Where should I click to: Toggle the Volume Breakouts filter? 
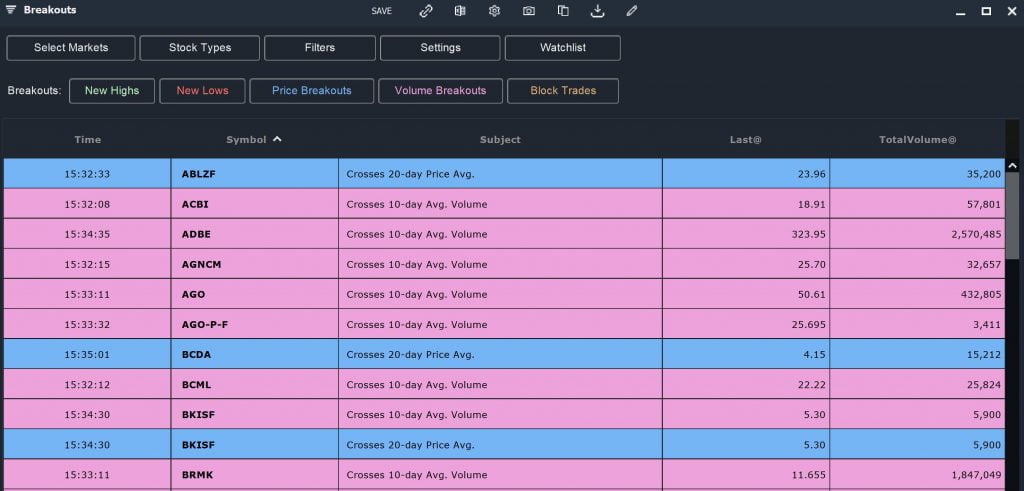[x=441, y=91]
